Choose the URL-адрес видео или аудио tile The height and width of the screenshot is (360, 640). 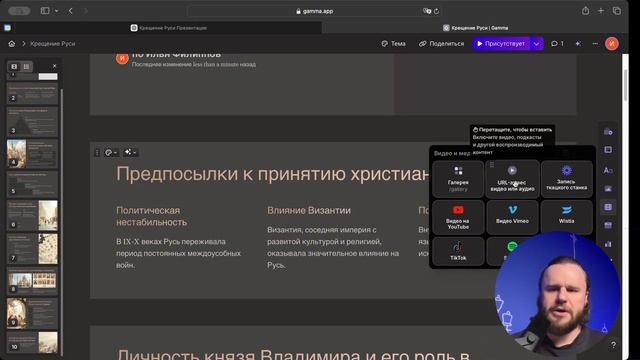[x=512, y=179]
